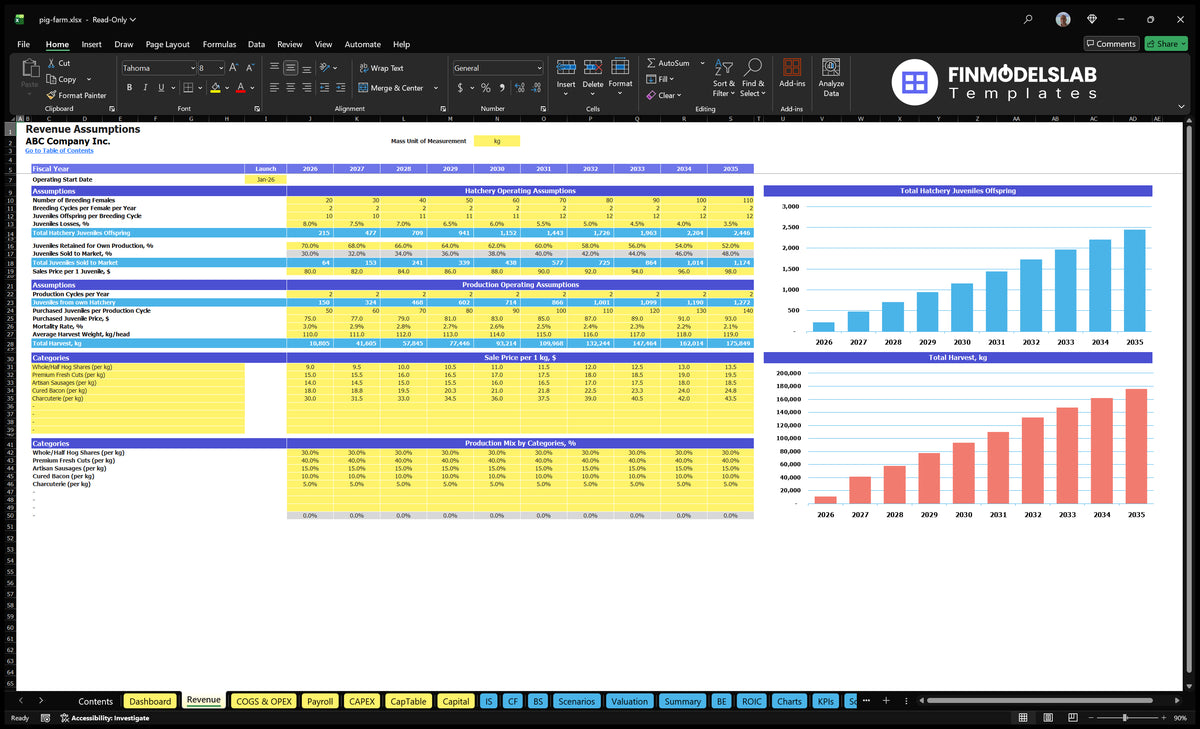Screen dimensions: 1200x729
Task: Apply Percent Style format
Action: pyautogui.click(x=486, y=88)
